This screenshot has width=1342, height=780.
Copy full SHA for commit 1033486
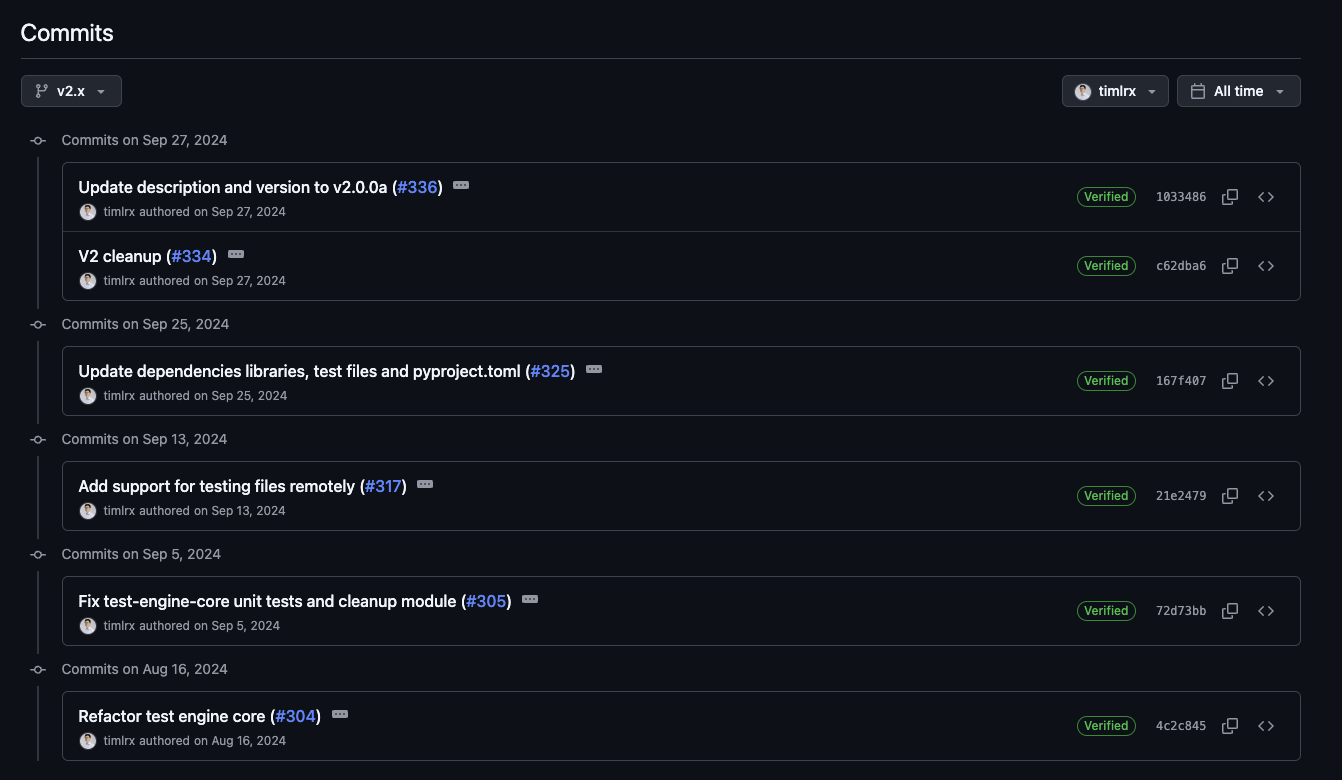pos(1230,197)
